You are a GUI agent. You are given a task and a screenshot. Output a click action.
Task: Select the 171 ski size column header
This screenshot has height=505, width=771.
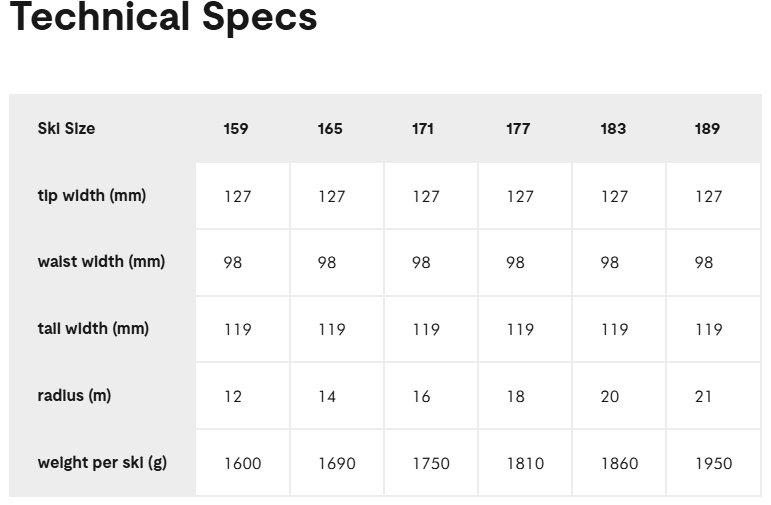tap(423, 129)
